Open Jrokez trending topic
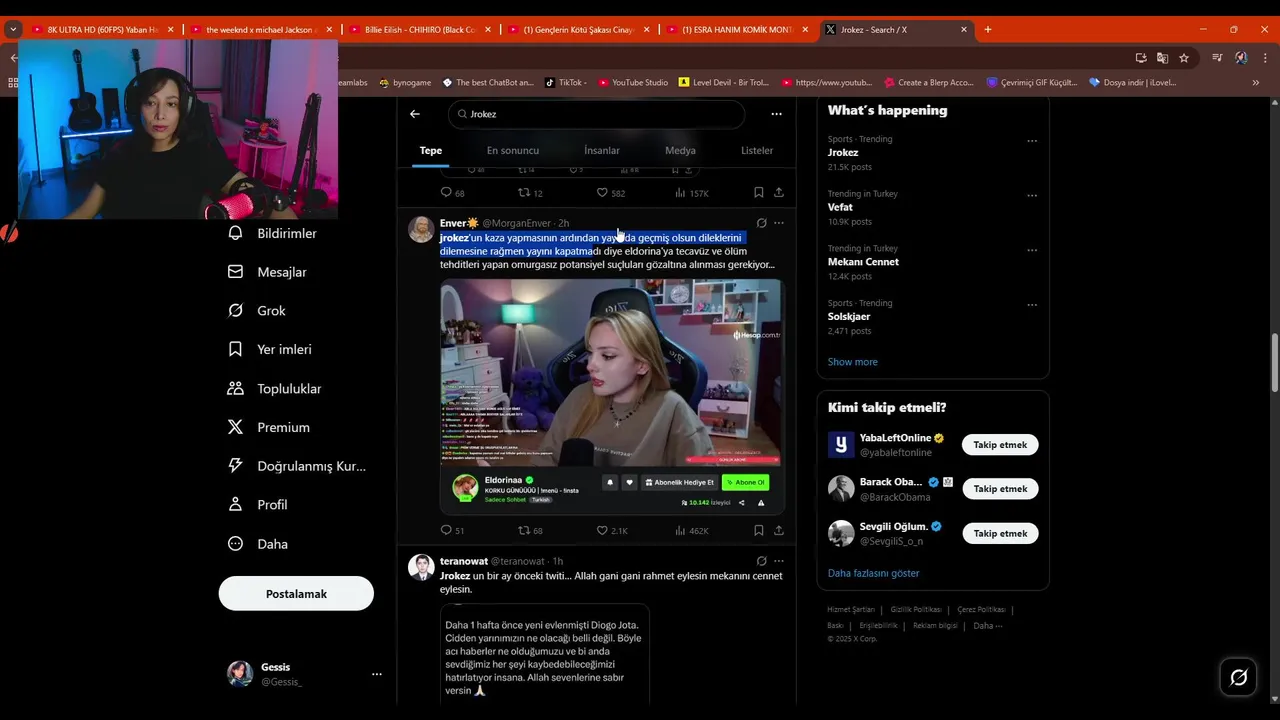Screen dimensions: 1280x720 pyautogui.click(x=843, y=153)
